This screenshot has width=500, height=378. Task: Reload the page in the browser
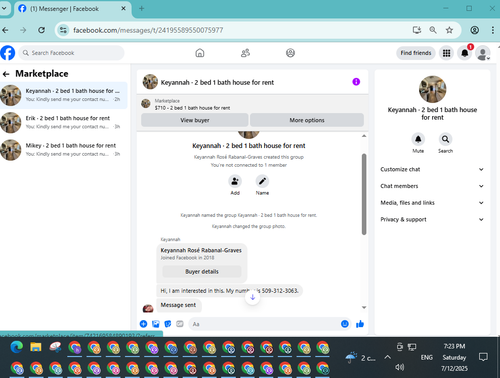pyautogui.click(x=41, y=30)
